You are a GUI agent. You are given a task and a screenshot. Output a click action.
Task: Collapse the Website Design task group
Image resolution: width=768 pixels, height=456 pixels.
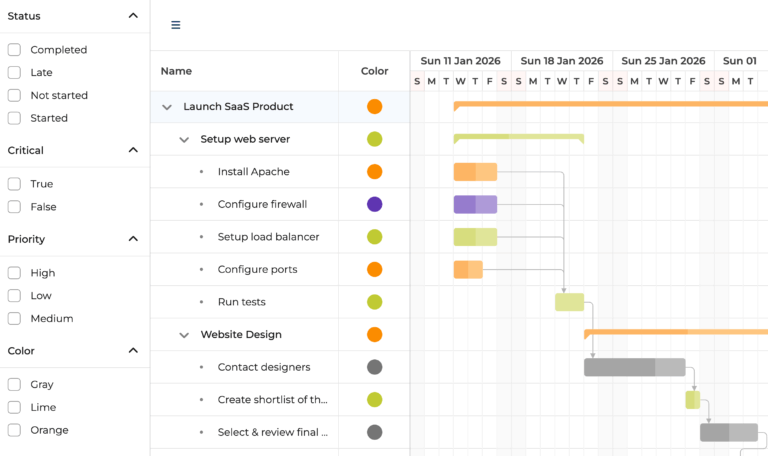coord(184,335)
